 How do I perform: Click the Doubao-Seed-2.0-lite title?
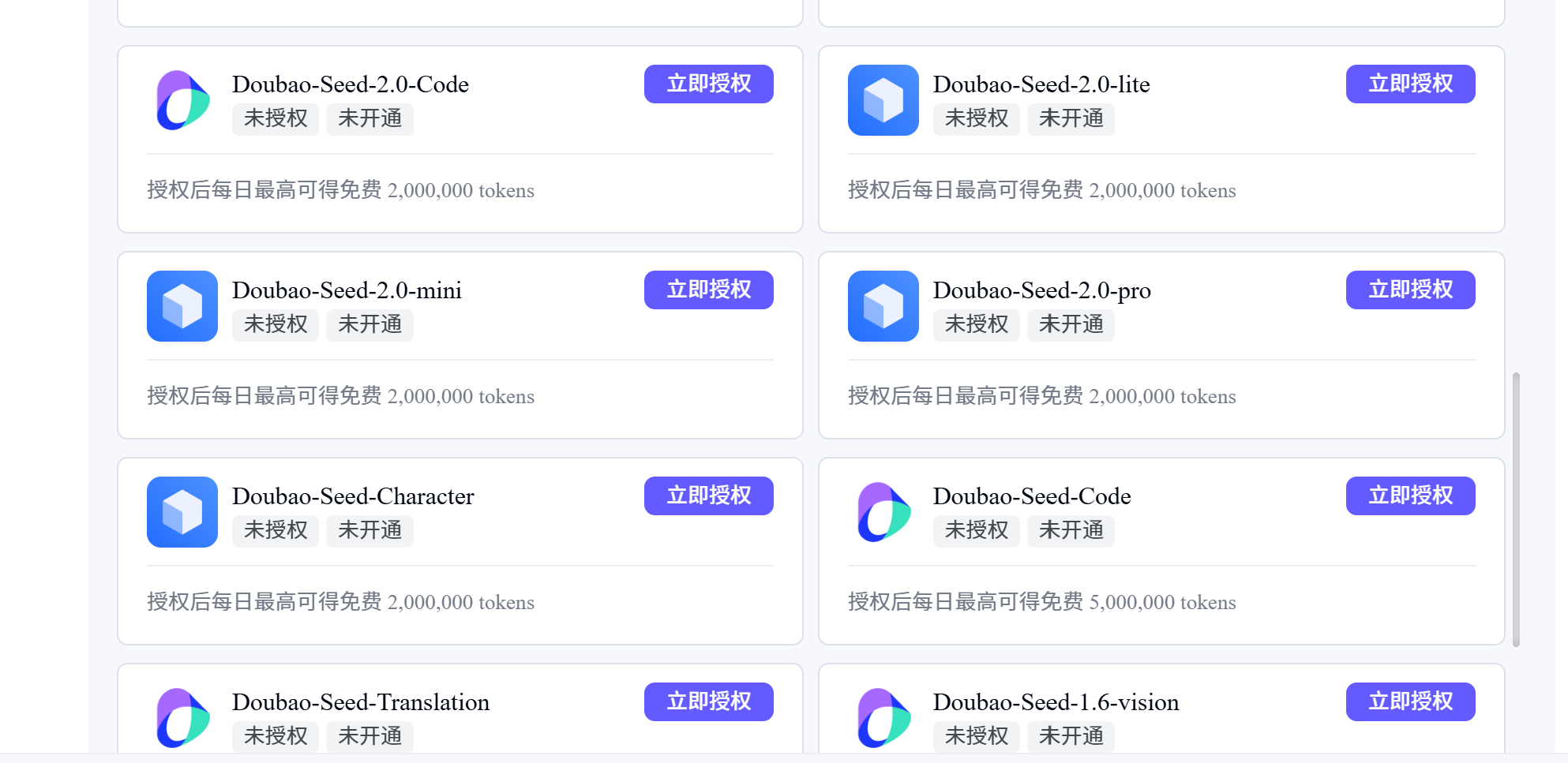pos(1041,84)
